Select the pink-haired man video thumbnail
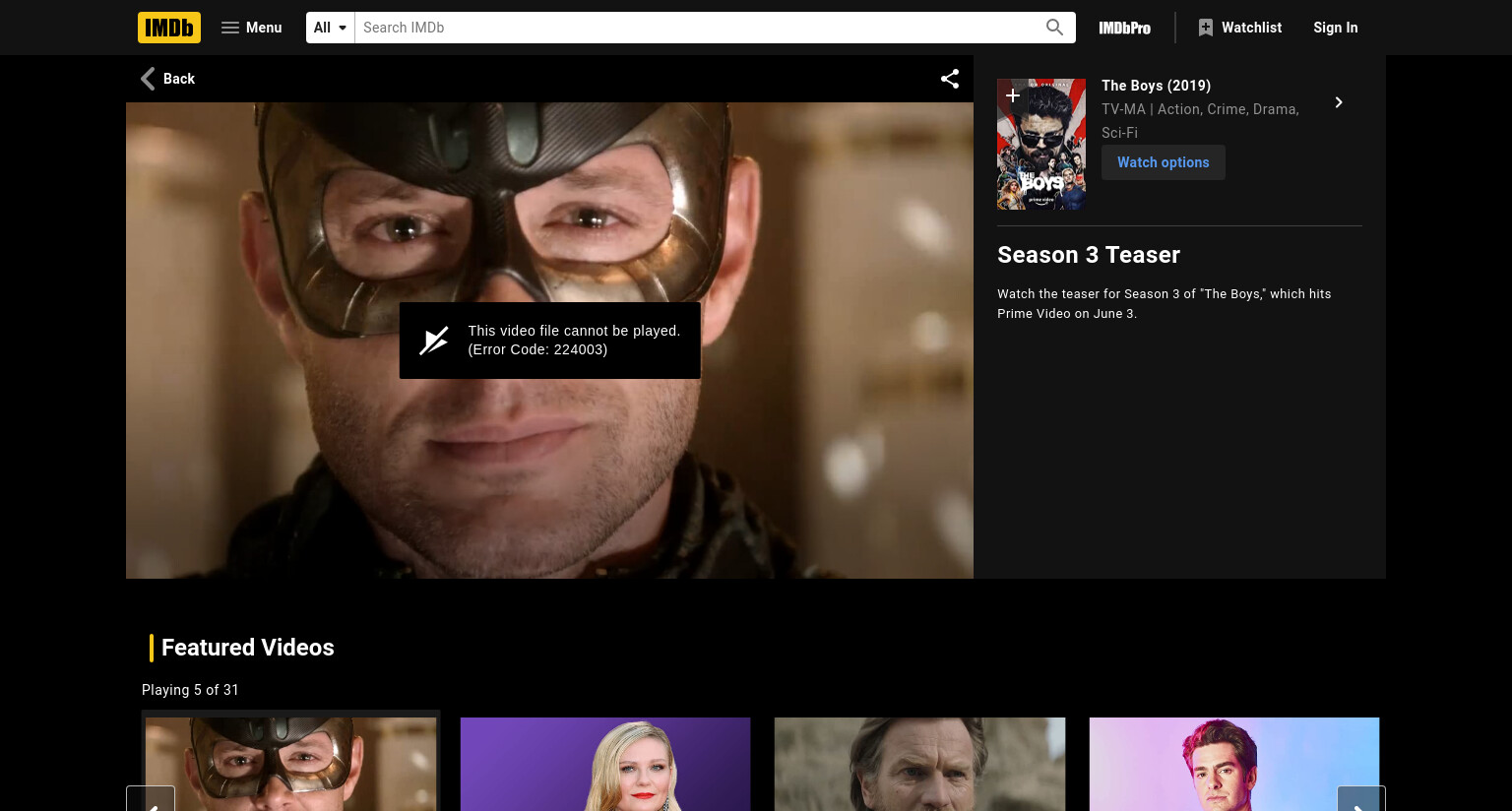Viewport: 1512px width, 811px height. click(1234, 764)
